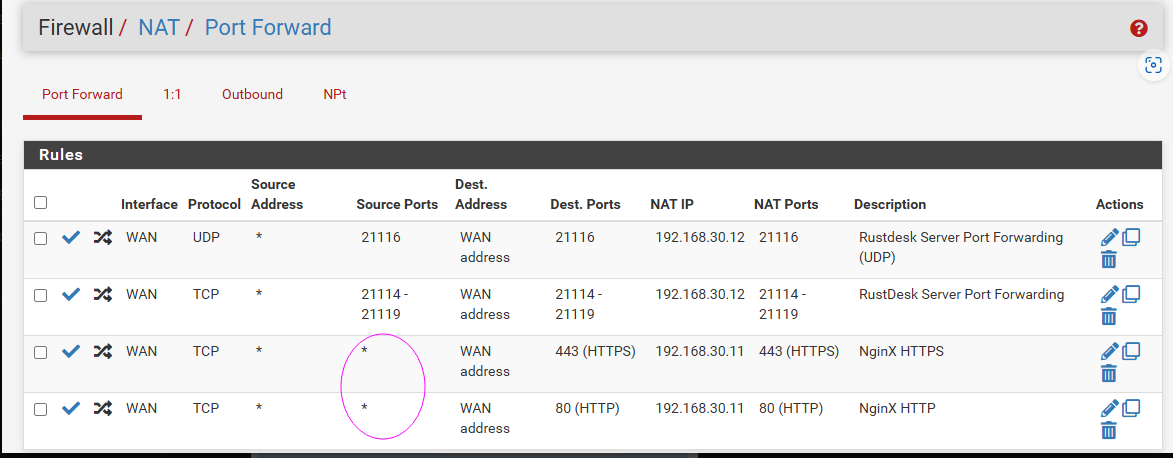Copy the NginX HTTP rule
Image resolution: width=1173 pixels, height=458 pixels.
pyautogui.click(x=1130, y=409)
